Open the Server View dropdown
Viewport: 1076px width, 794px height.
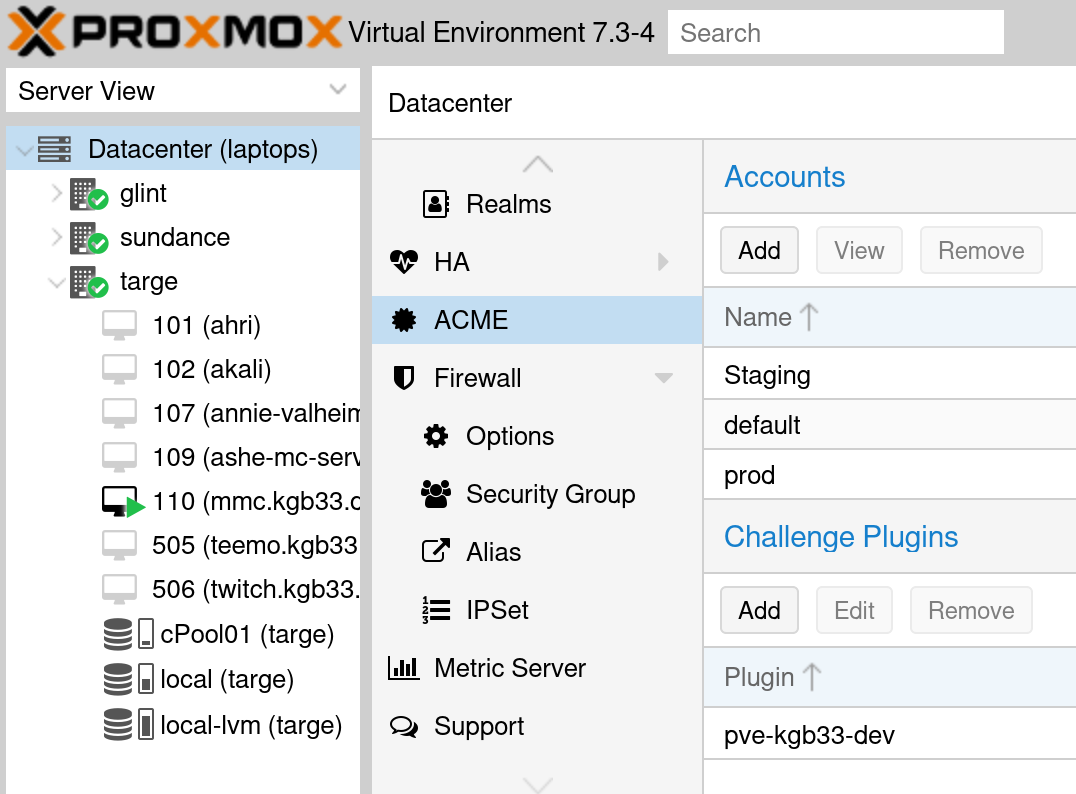point(337,90)
